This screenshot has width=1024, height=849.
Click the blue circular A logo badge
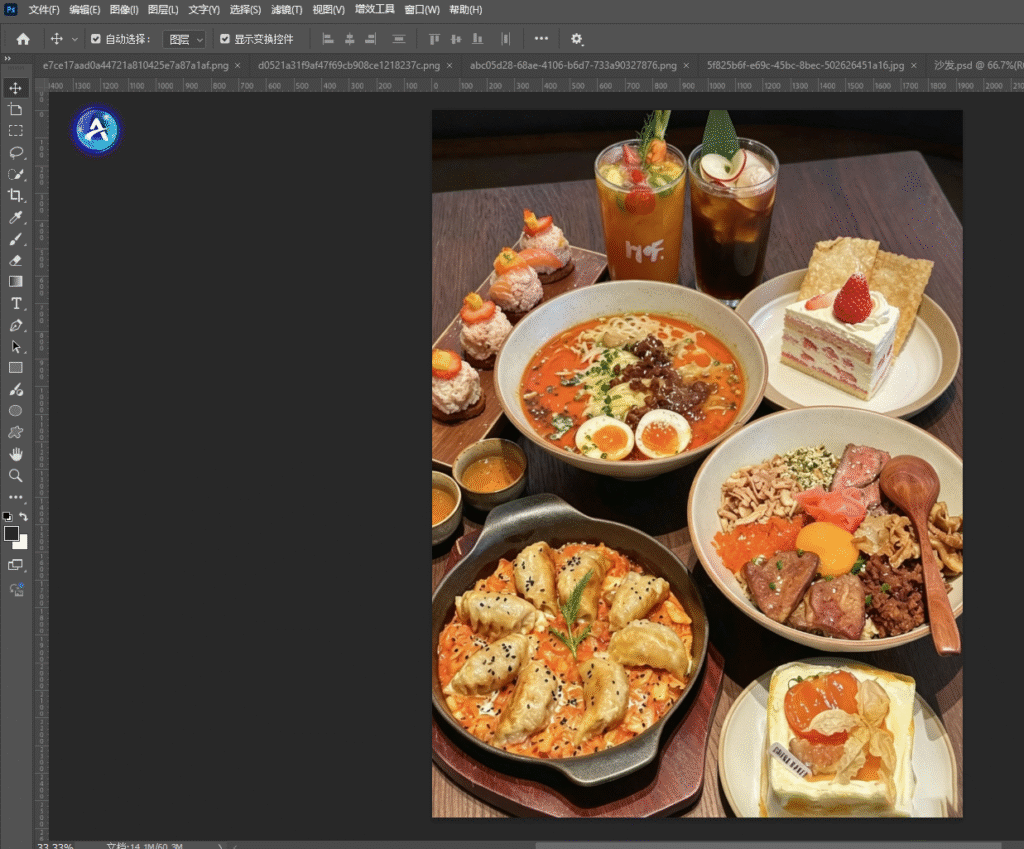click(x=97, y=130)
